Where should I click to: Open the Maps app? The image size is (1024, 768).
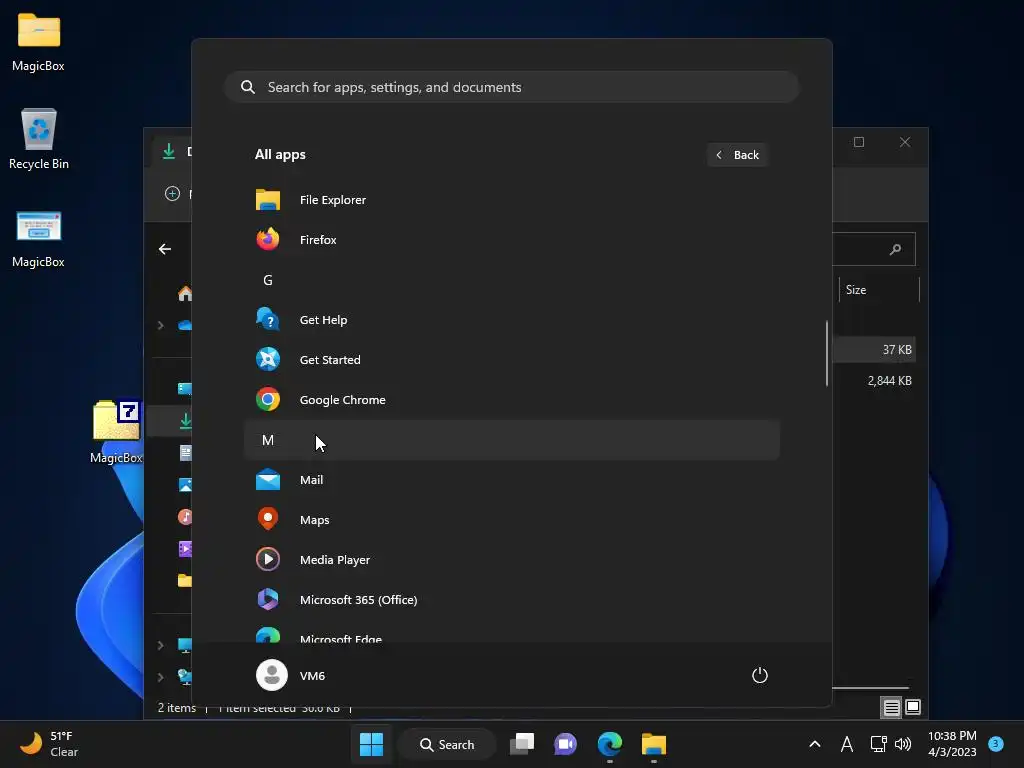tap(511, 520)
